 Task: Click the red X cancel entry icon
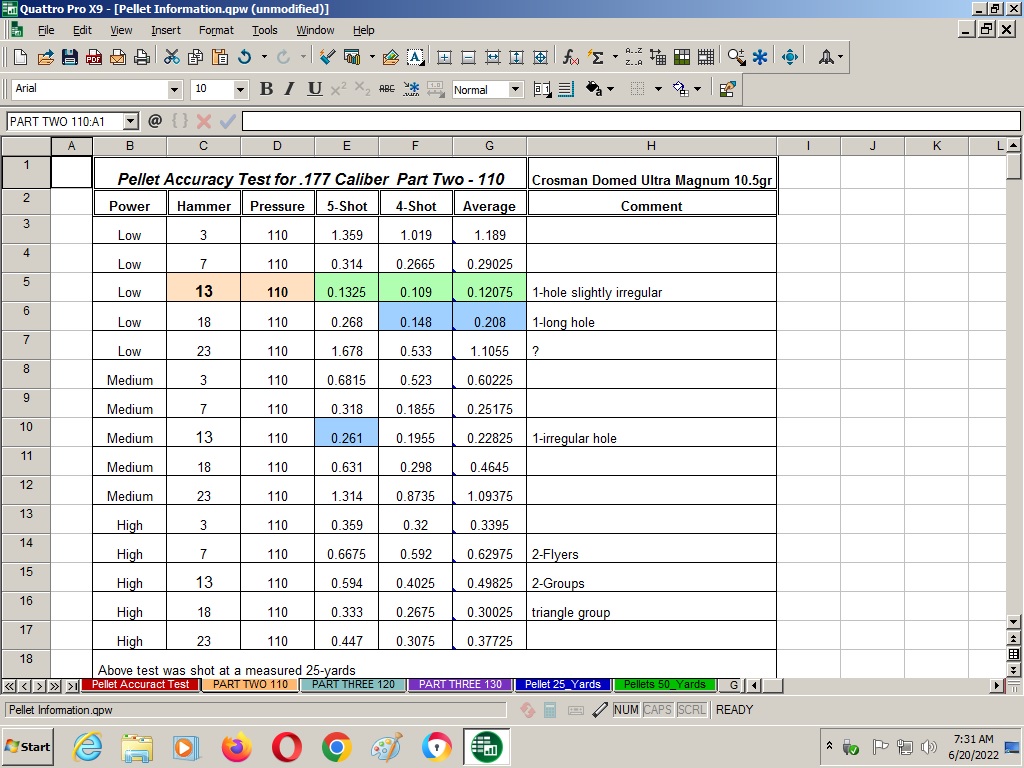pyautogui.click(x=204, y=121)
